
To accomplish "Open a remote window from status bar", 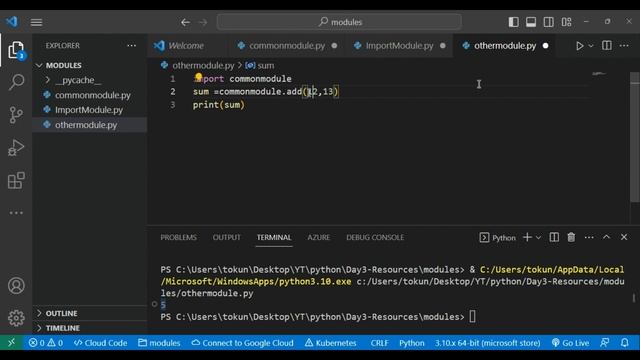I will pos(11,343).
